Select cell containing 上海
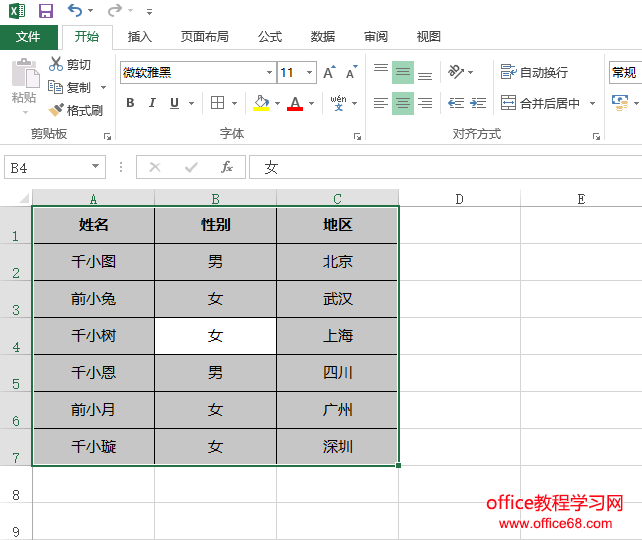 337,336
